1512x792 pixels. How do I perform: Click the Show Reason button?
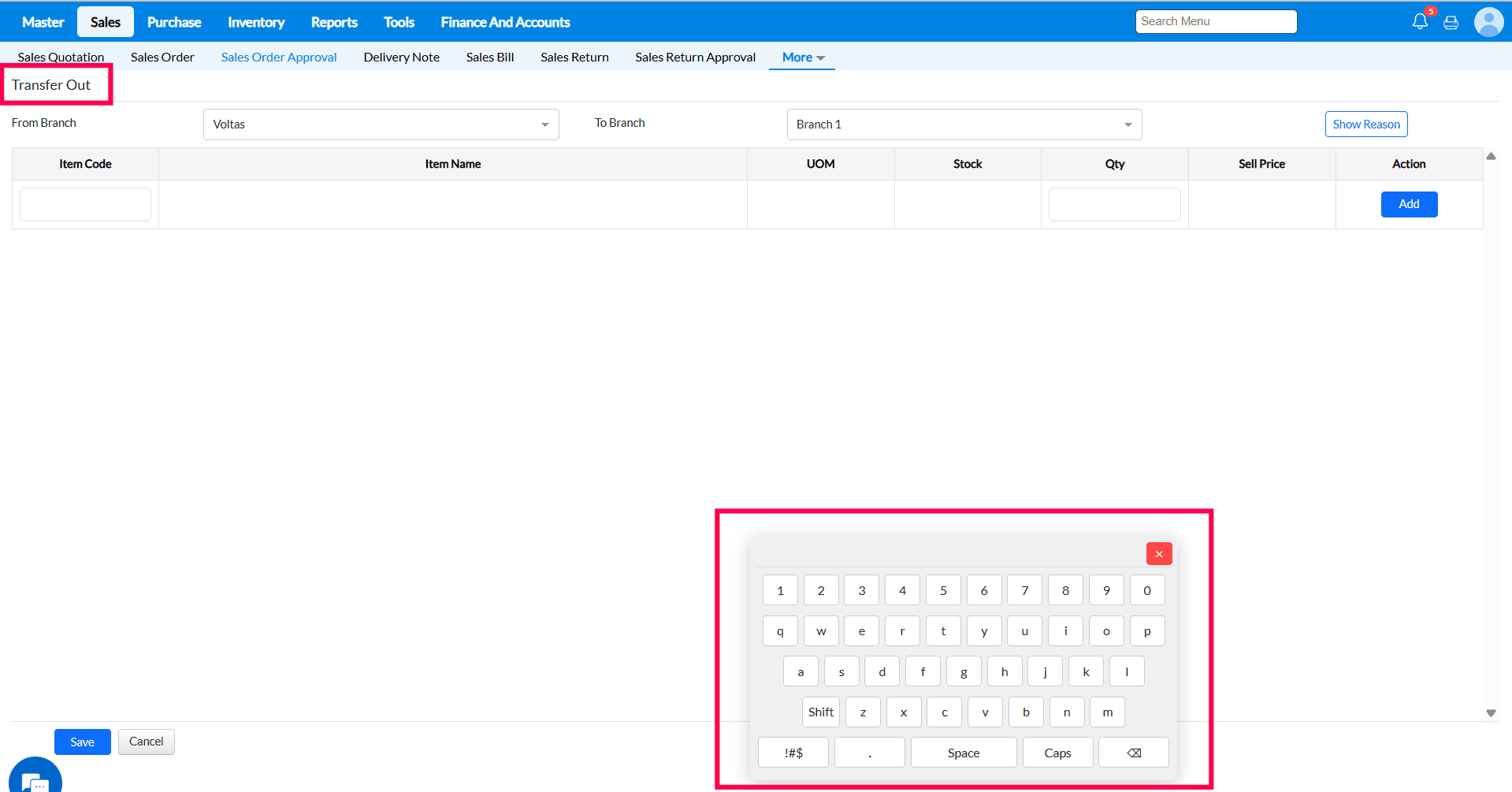[x=1365, y=125]
